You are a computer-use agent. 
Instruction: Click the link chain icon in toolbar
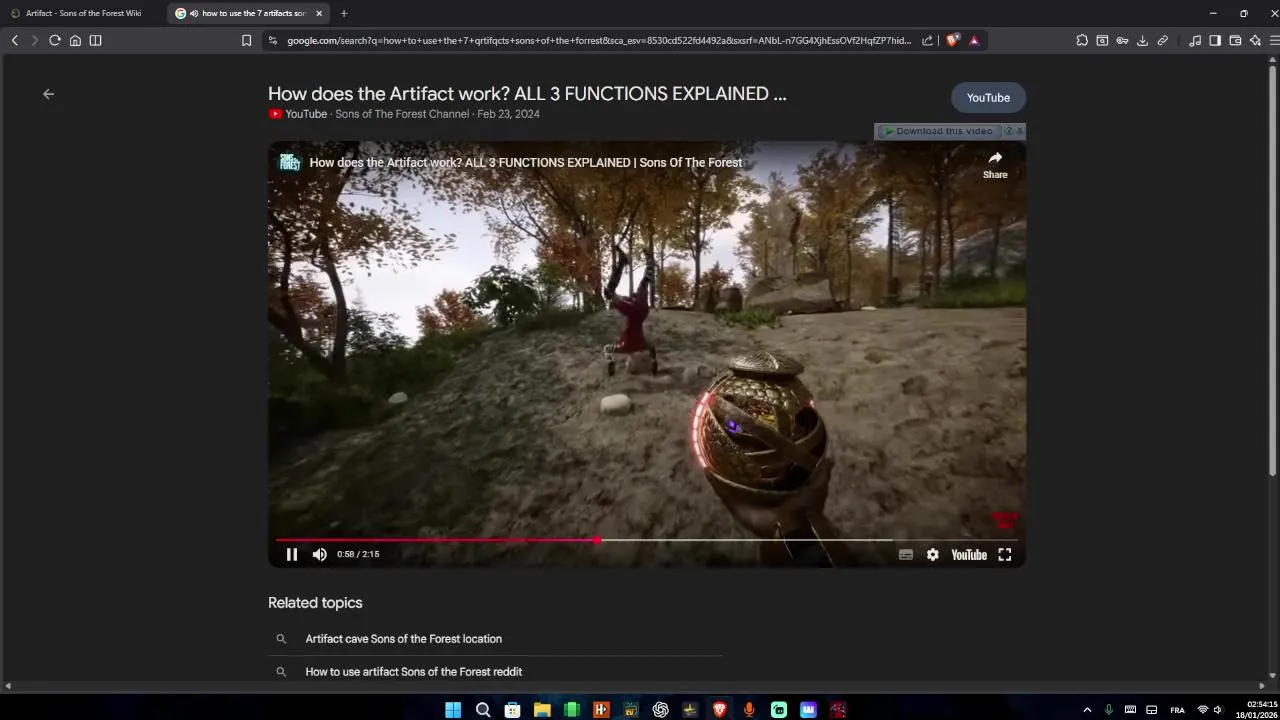click(x=1162, y=40)
